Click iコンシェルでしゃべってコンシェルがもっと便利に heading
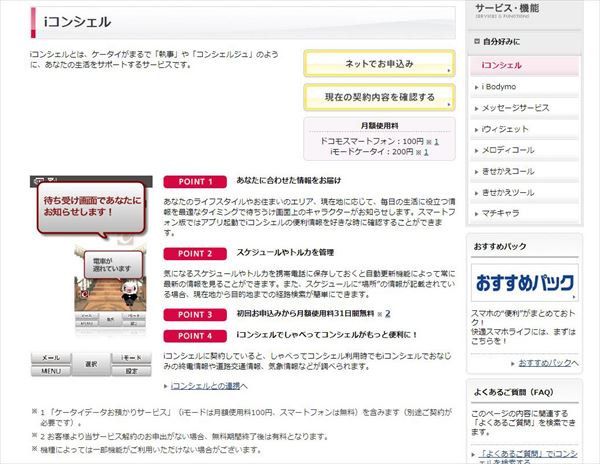Viewport: 600px width, 464px height. (x=327, y=335)
